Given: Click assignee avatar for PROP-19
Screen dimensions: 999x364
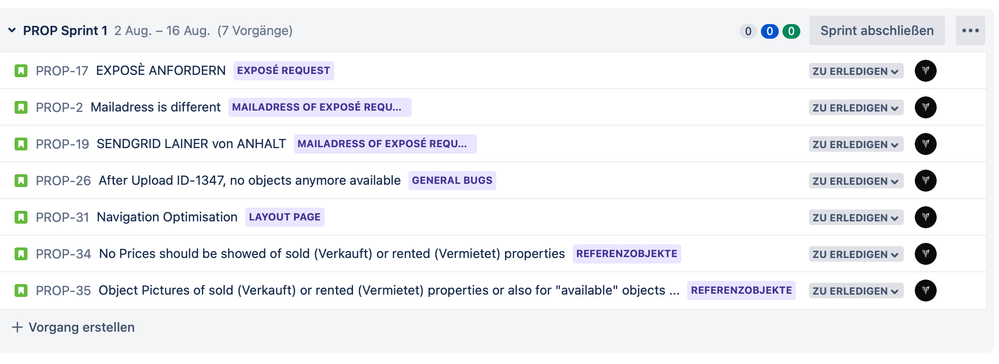Looking at the screenshot, I should point(925,144).
